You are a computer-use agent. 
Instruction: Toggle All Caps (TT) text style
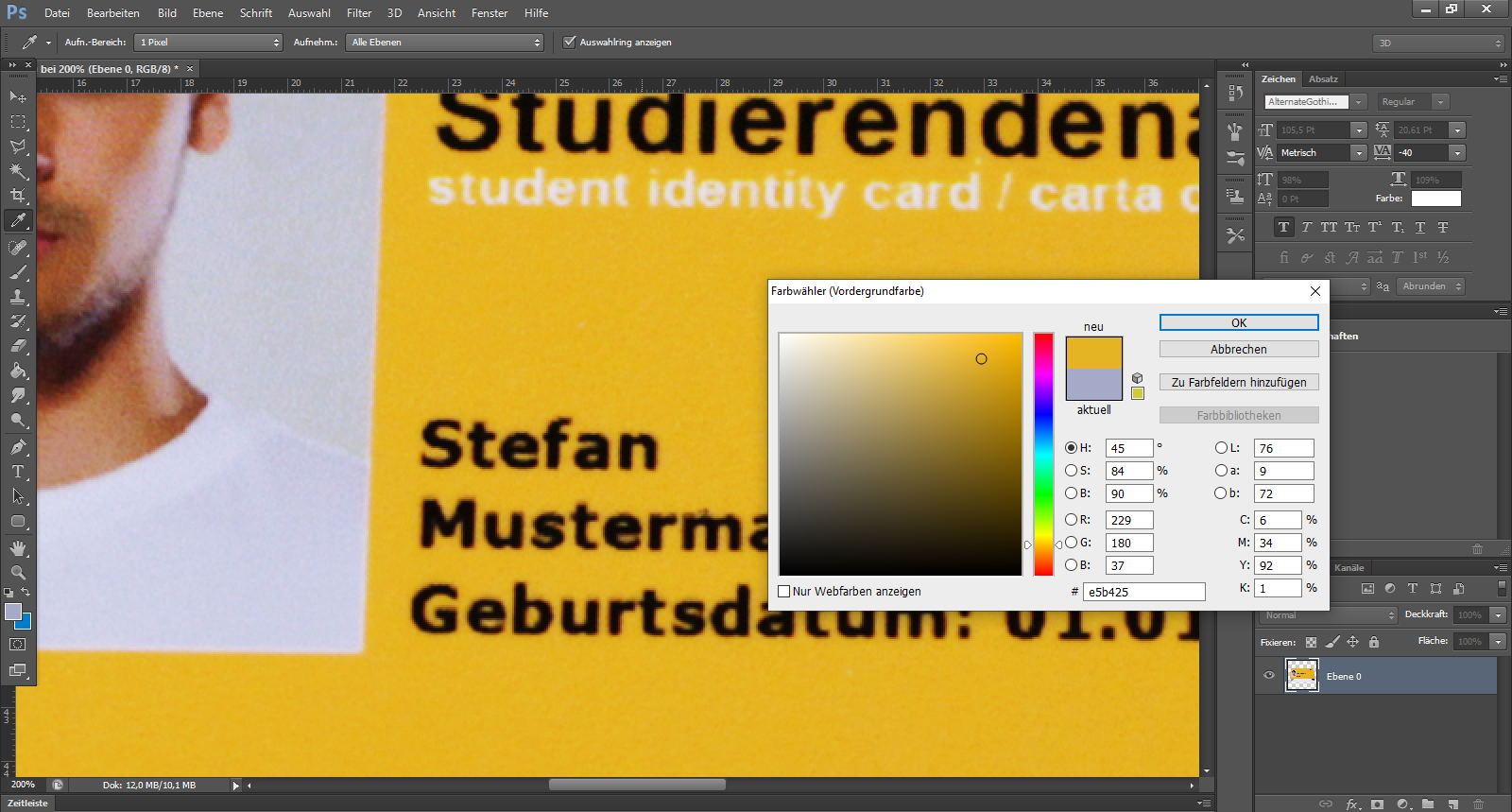click(1329, 227)
